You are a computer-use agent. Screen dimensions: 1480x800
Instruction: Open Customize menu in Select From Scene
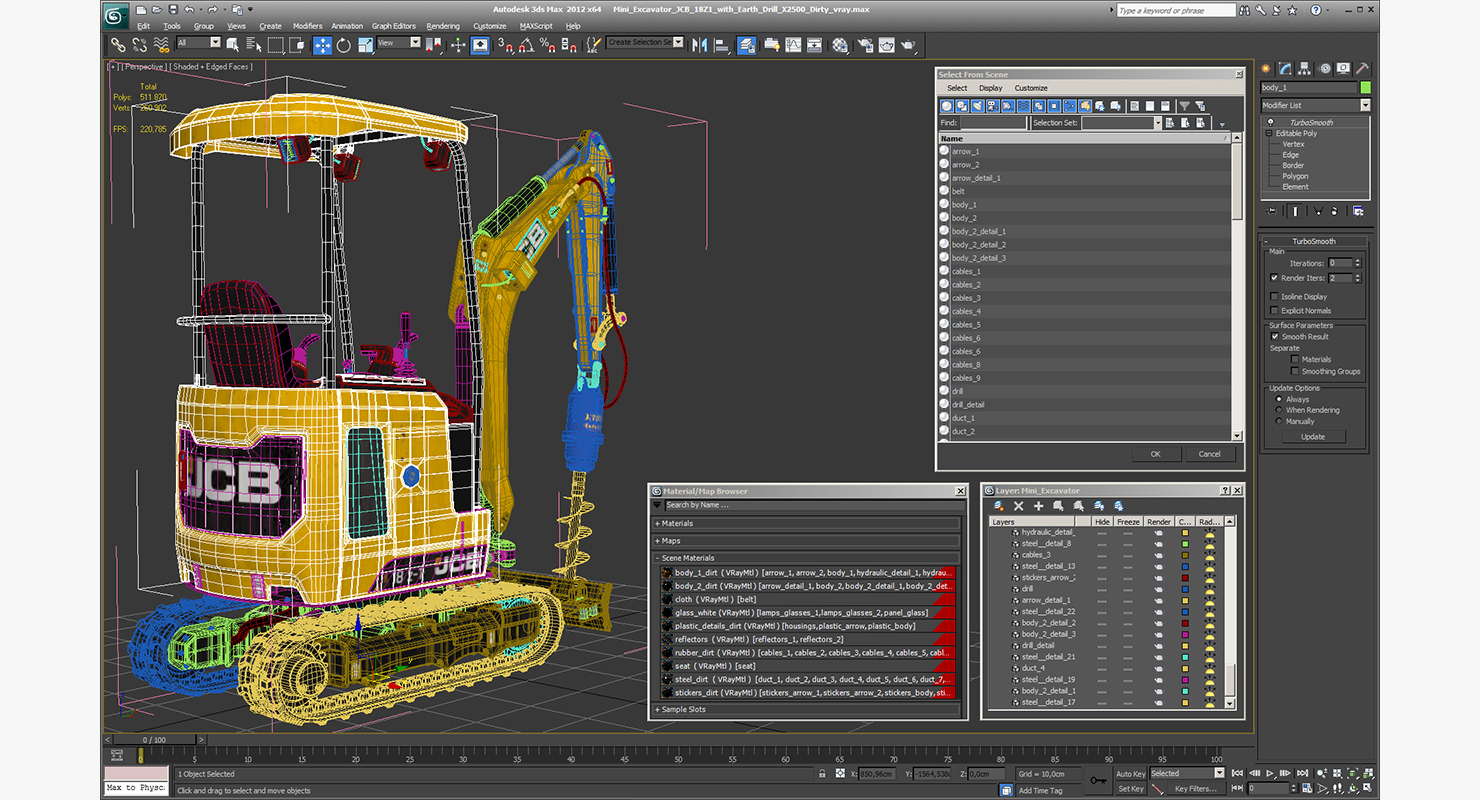(1031, 88)
